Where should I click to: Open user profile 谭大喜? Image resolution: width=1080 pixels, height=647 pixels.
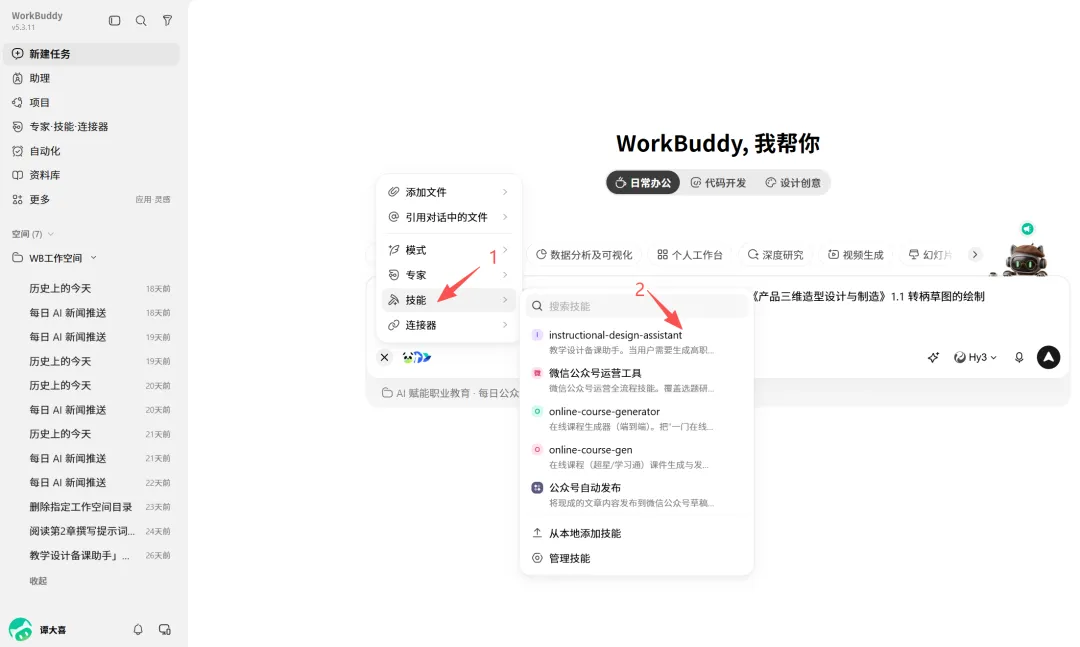(38, 629)
